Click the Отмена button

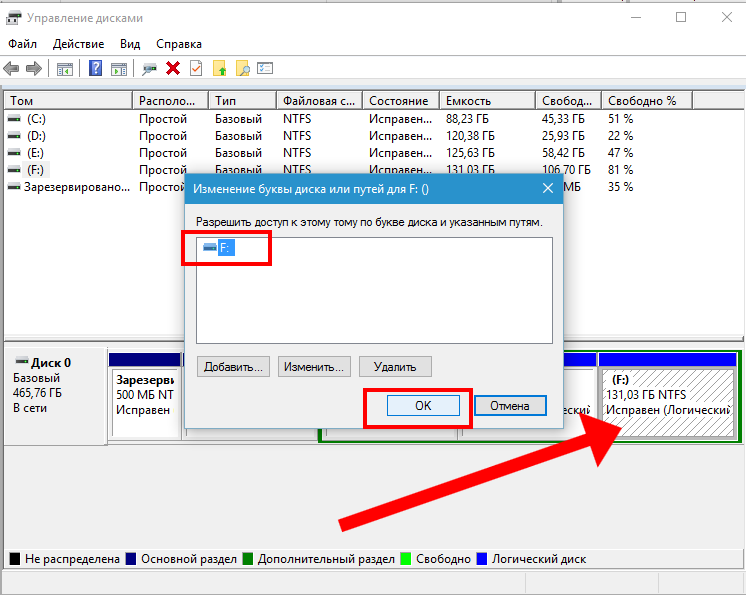point(510,406)
